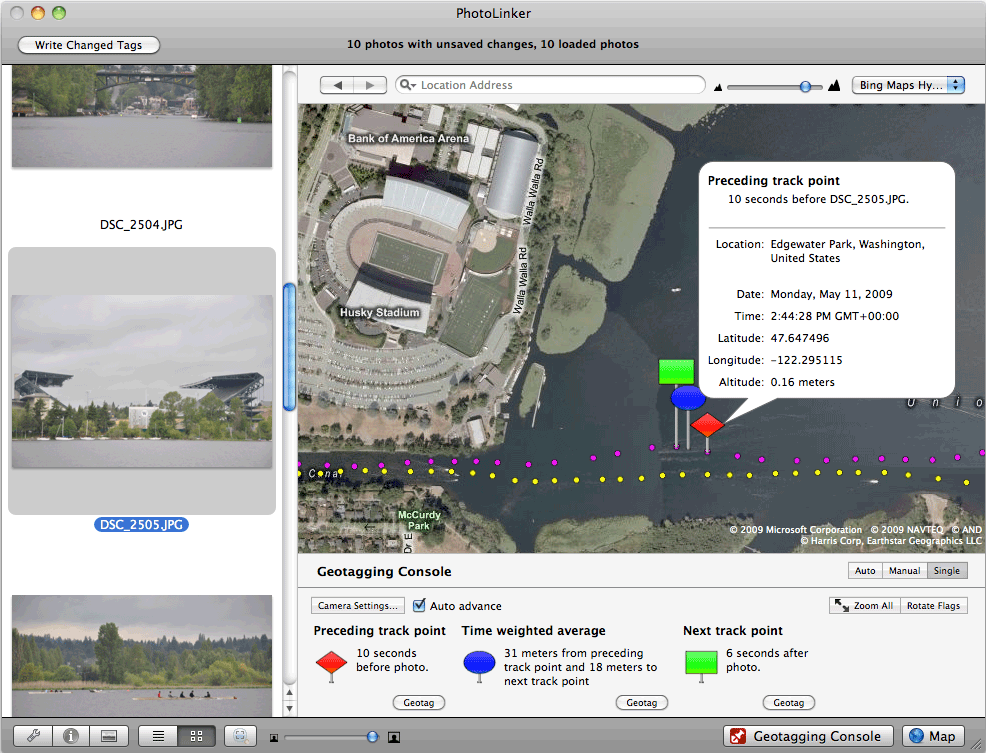Viewport: 986px width, 753px height.
Task: Show the photo info panel
Action: 71,735
